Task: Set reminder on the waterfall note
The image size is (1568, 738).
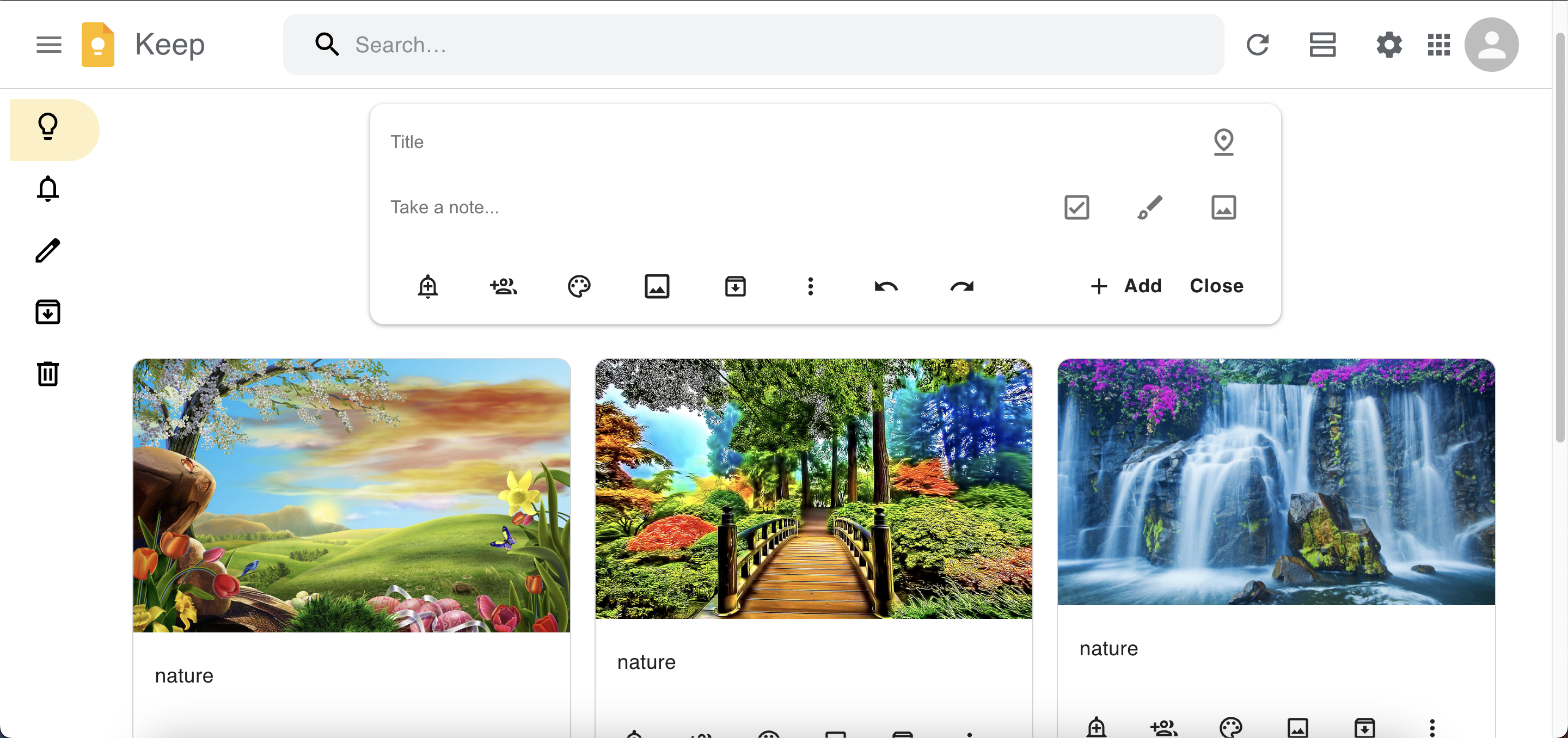Action: coord(1097,727)
